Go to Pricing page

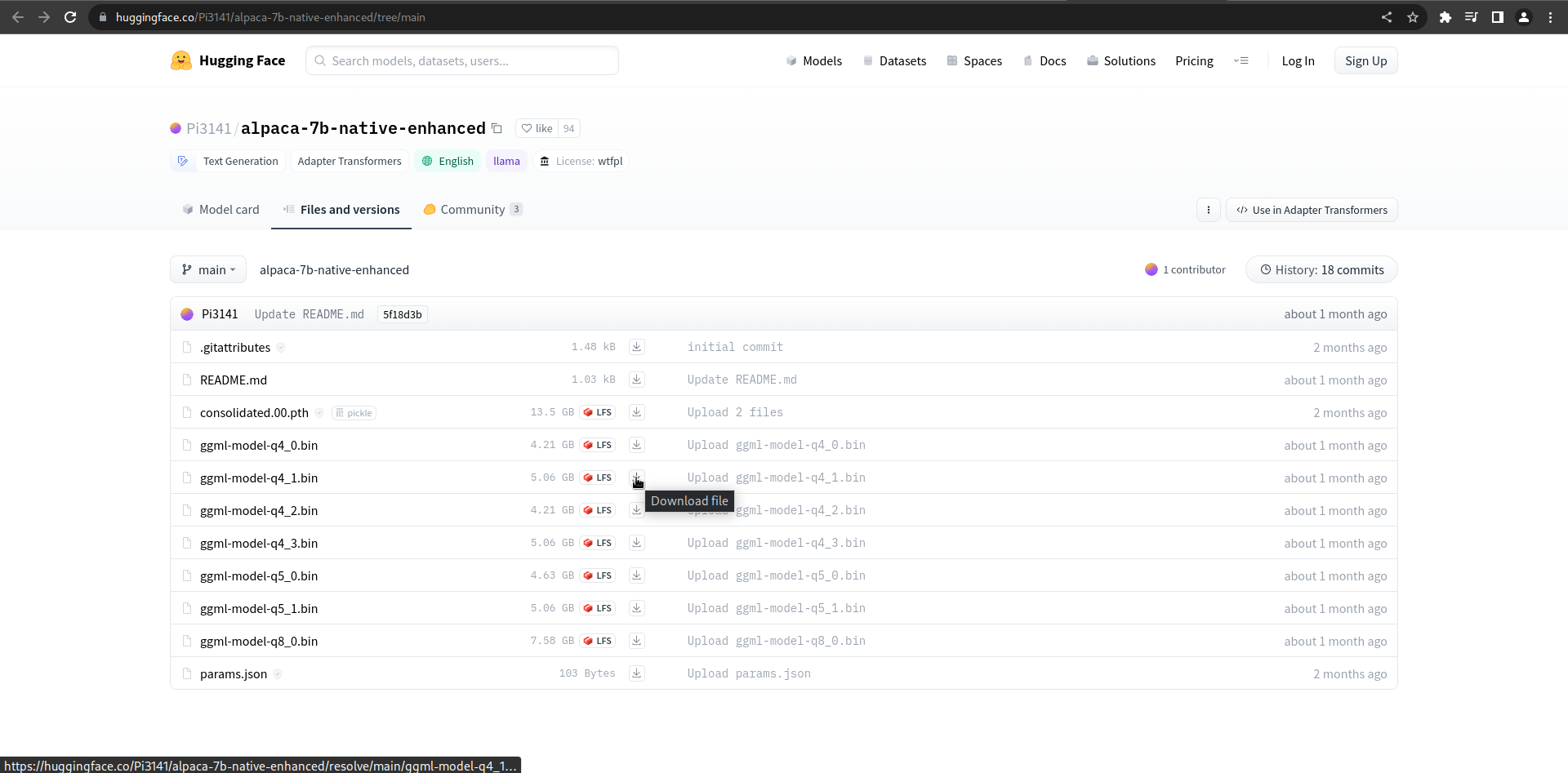[x=1194, y=60]
